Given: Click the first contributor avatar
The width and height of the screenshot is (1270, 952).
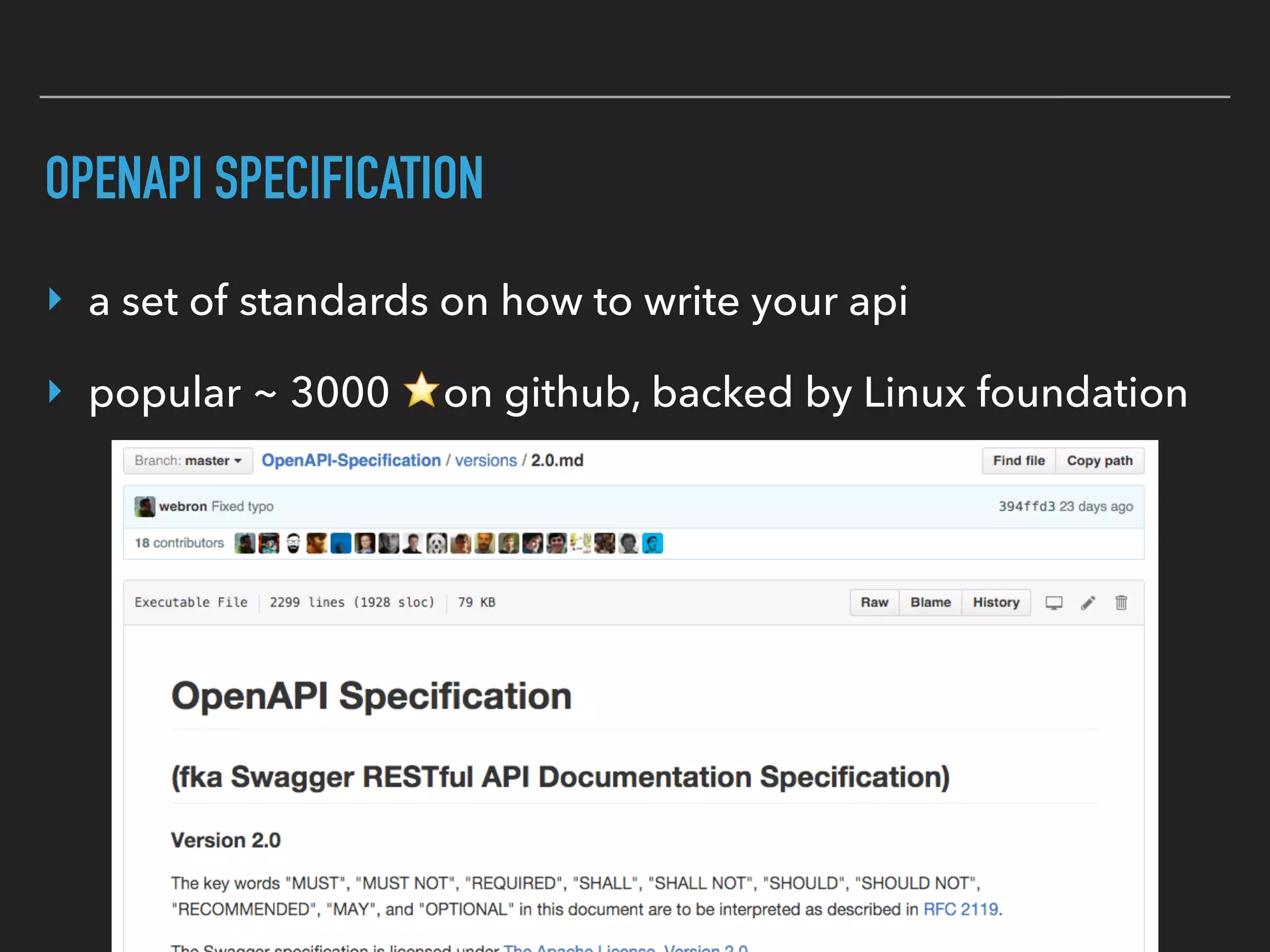Looking at the screenshot, I should tap(245, 543).
